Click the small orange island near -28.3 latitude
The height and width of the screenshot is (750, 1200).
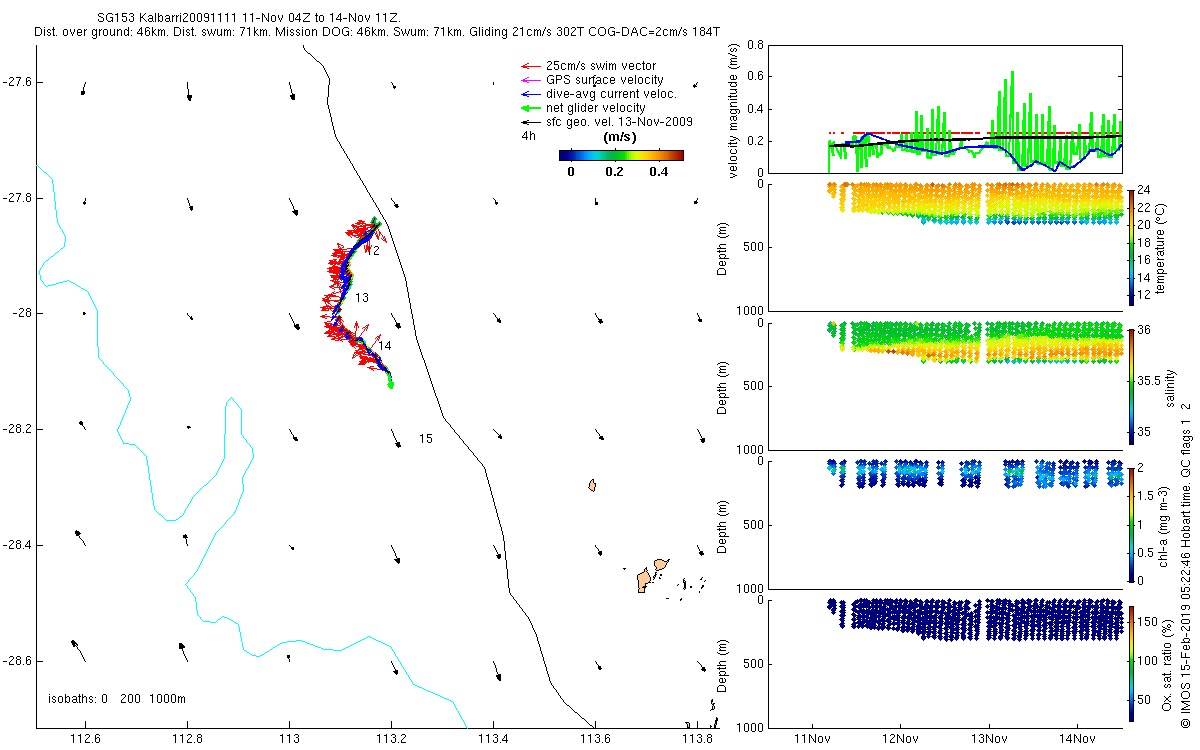tap(593, 486)
